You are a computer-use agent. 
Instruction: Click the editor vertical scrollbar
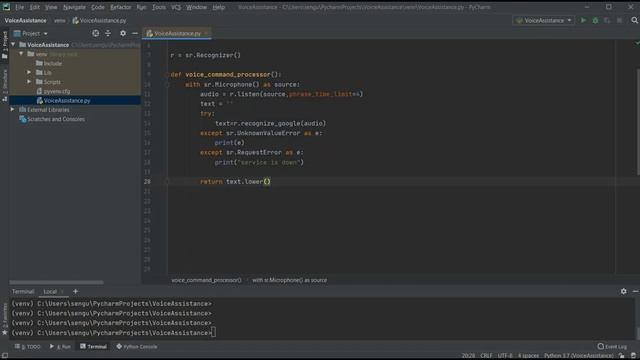click(638, 122)
